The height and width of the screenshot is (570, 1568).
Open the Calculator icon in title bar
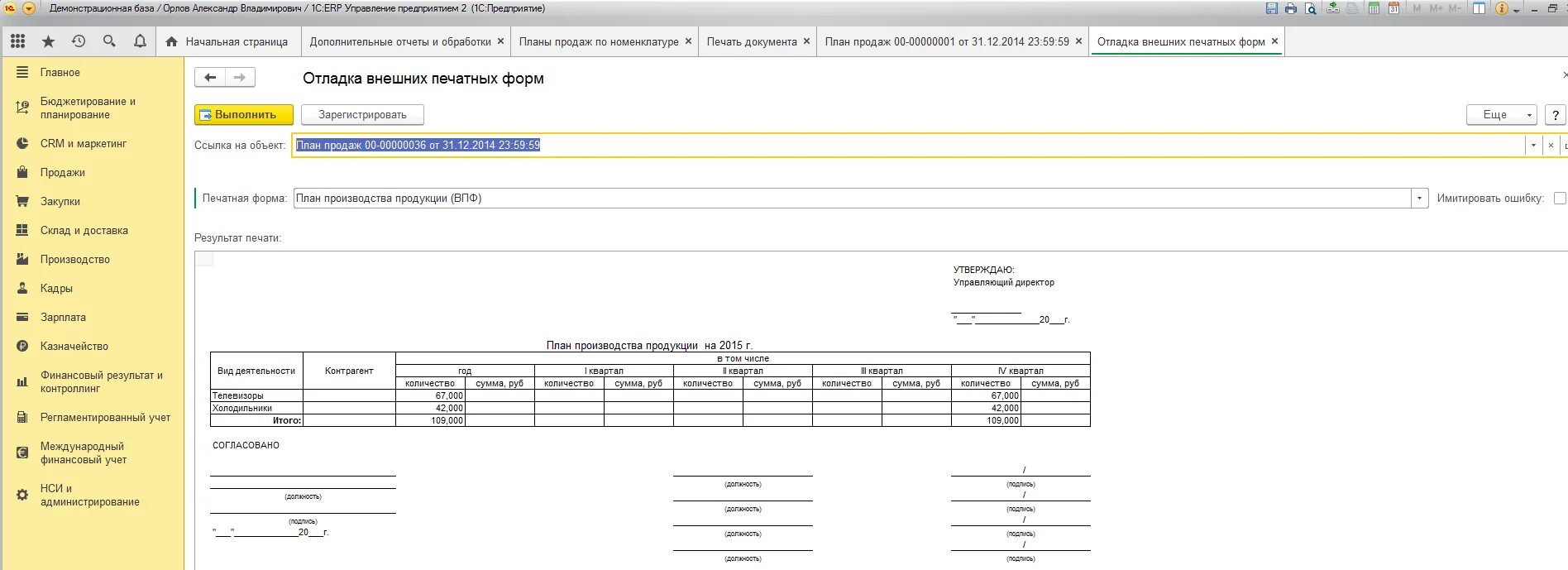[1374, 8]
